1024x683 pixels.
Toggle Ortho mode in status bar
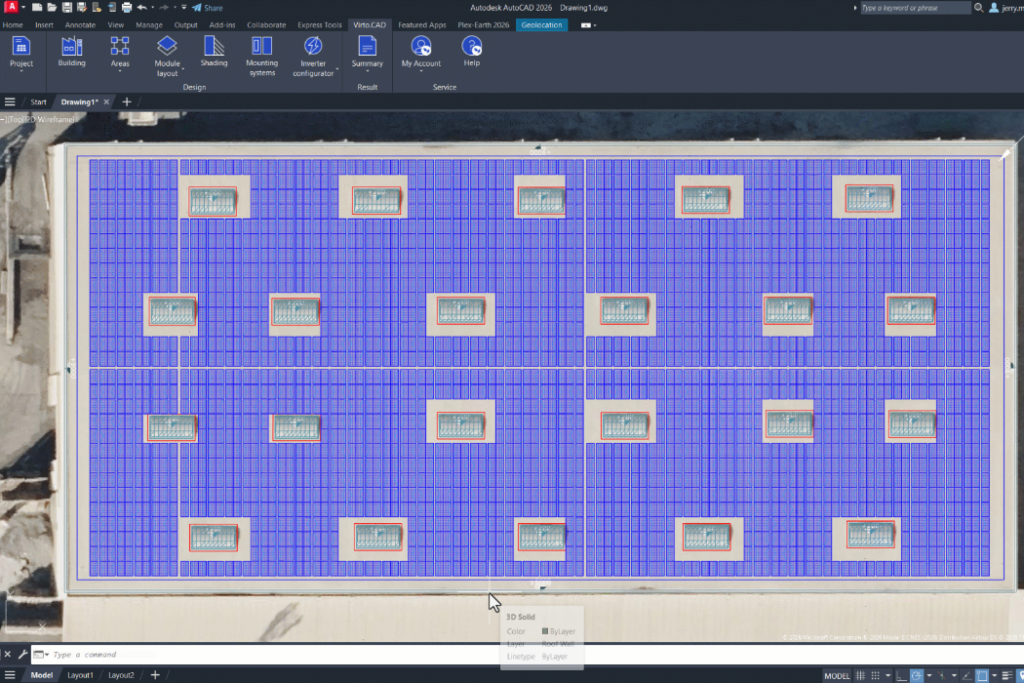901,675
